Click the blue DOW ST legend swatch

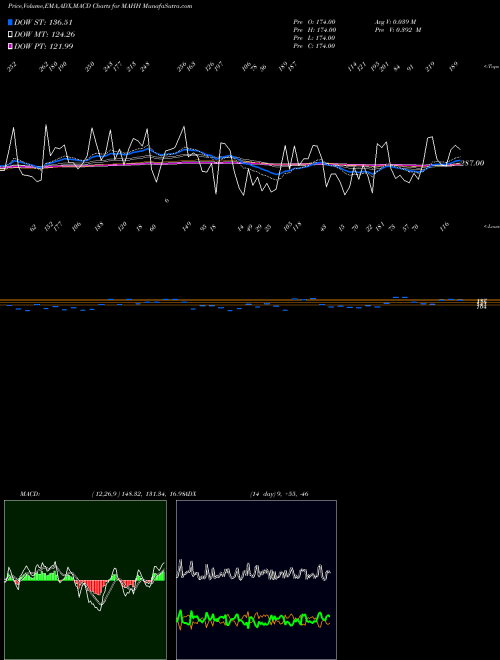coord(11,22)
